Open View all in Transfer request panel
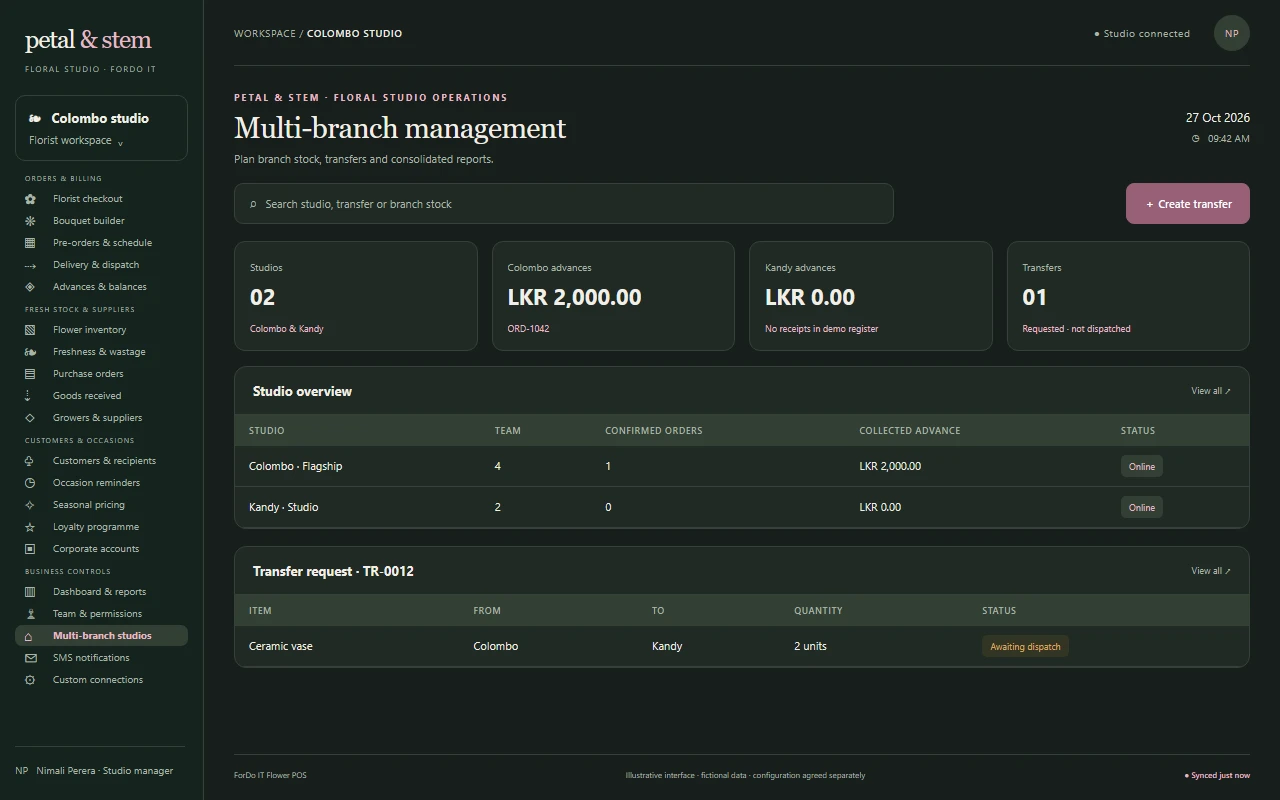The image size is (1280, 800). [1211, 571]
